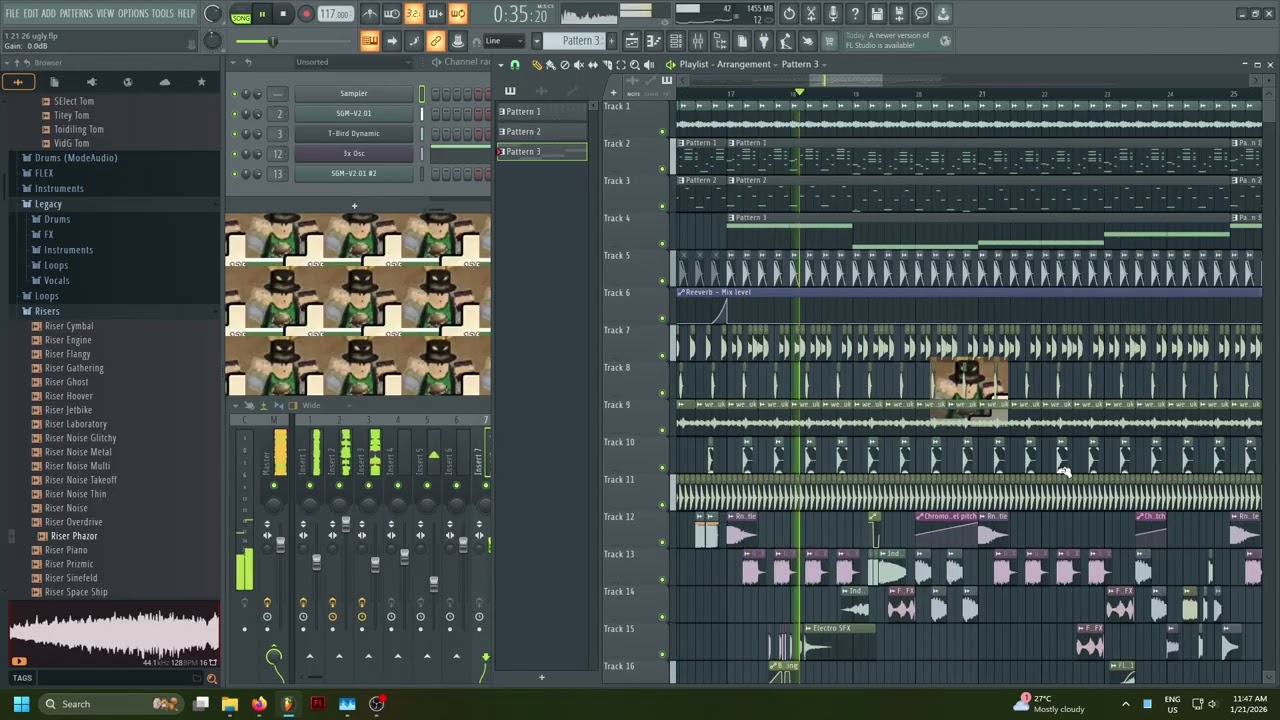
Task: Expand the Instruments folder under Legacy
Action: pos(68,250)
